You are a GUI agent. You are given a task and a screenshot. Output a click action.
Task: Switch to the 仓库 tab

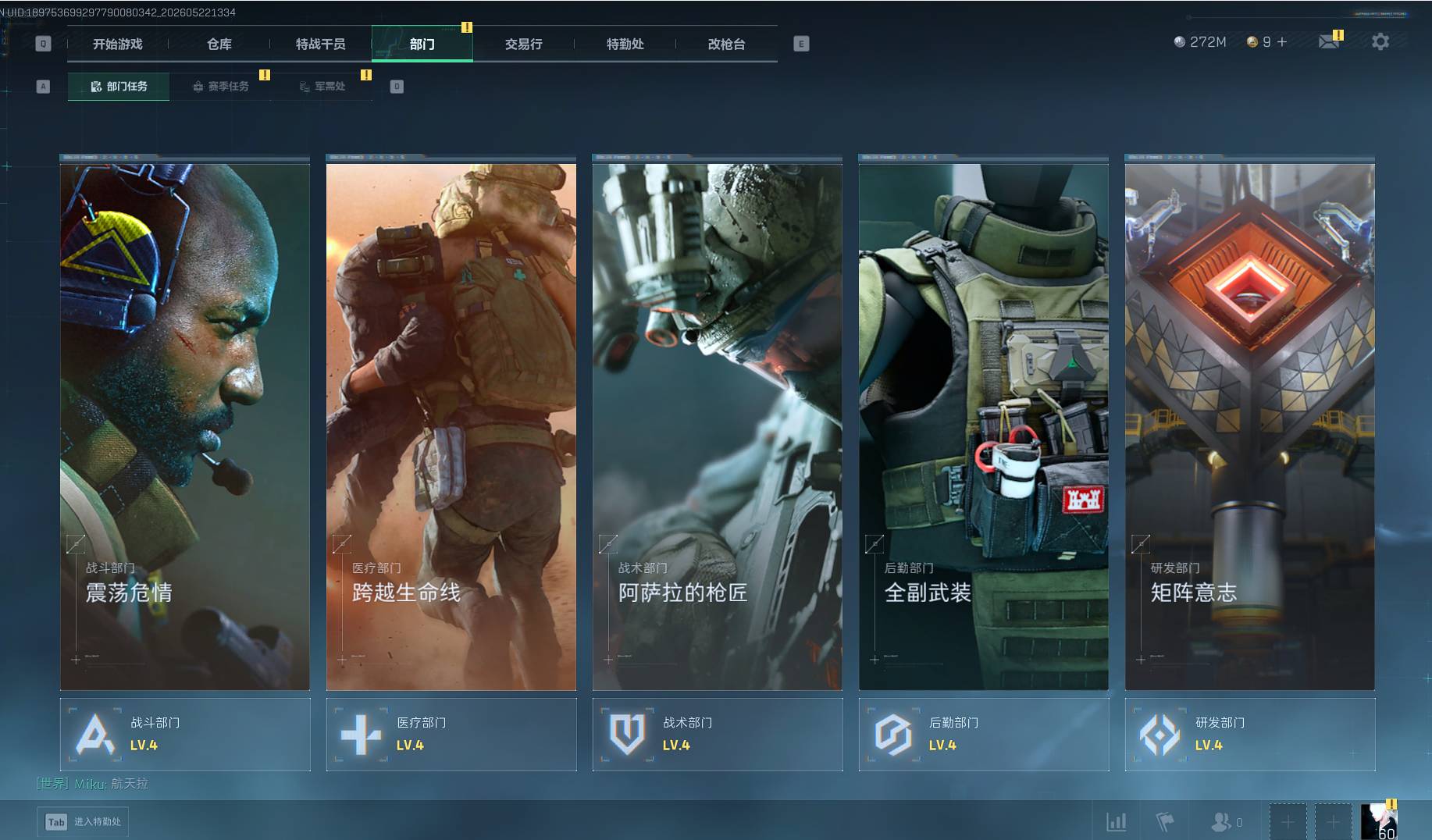[x=219, y=44]
